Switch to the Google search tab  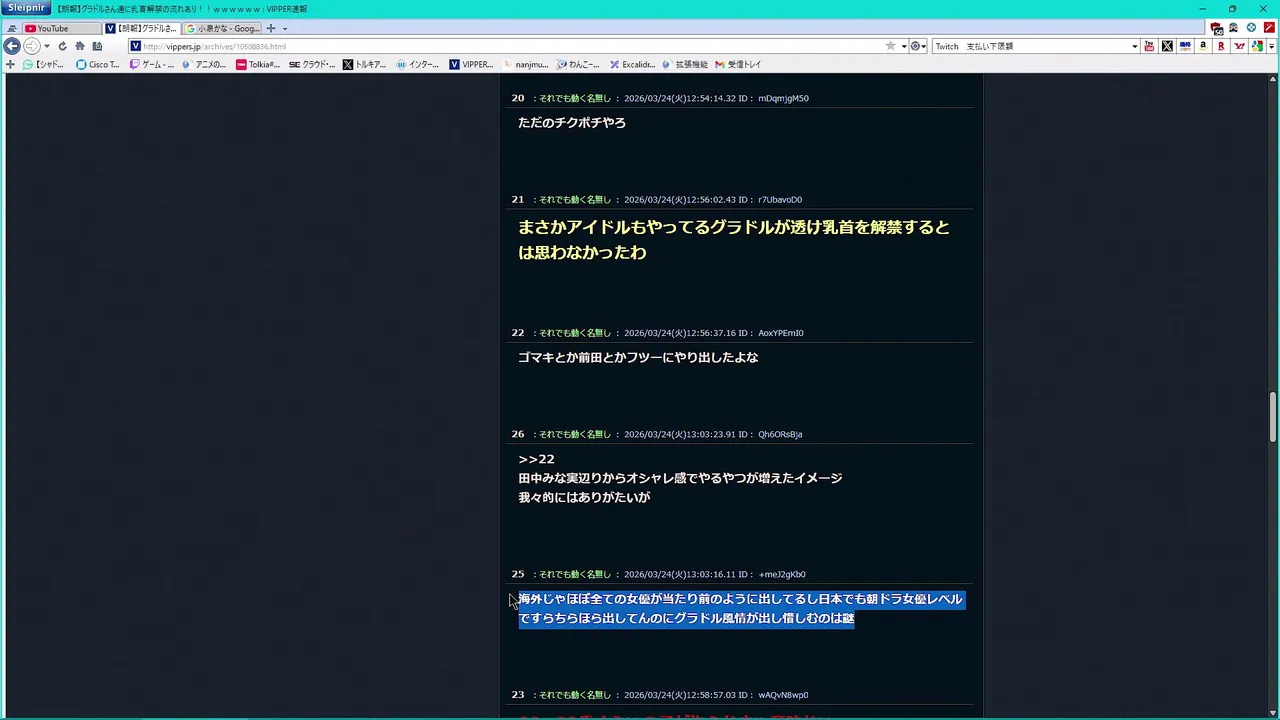click(x=222, y=28)
